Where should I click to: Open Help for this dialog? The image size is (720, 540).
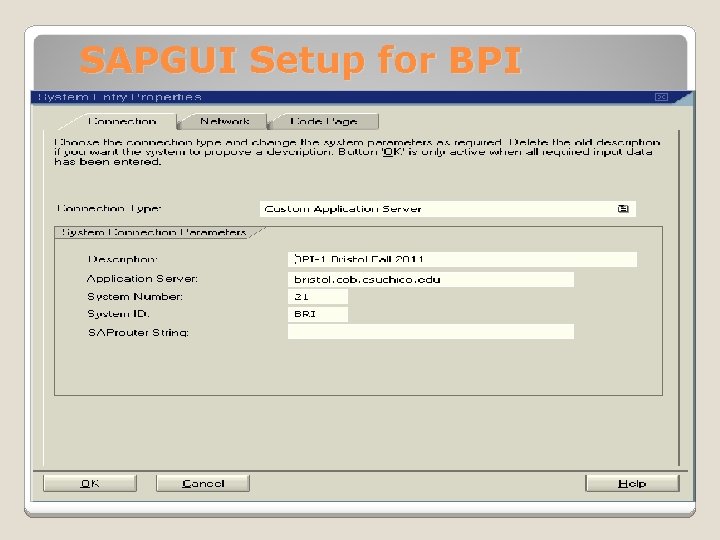point(632,483)
